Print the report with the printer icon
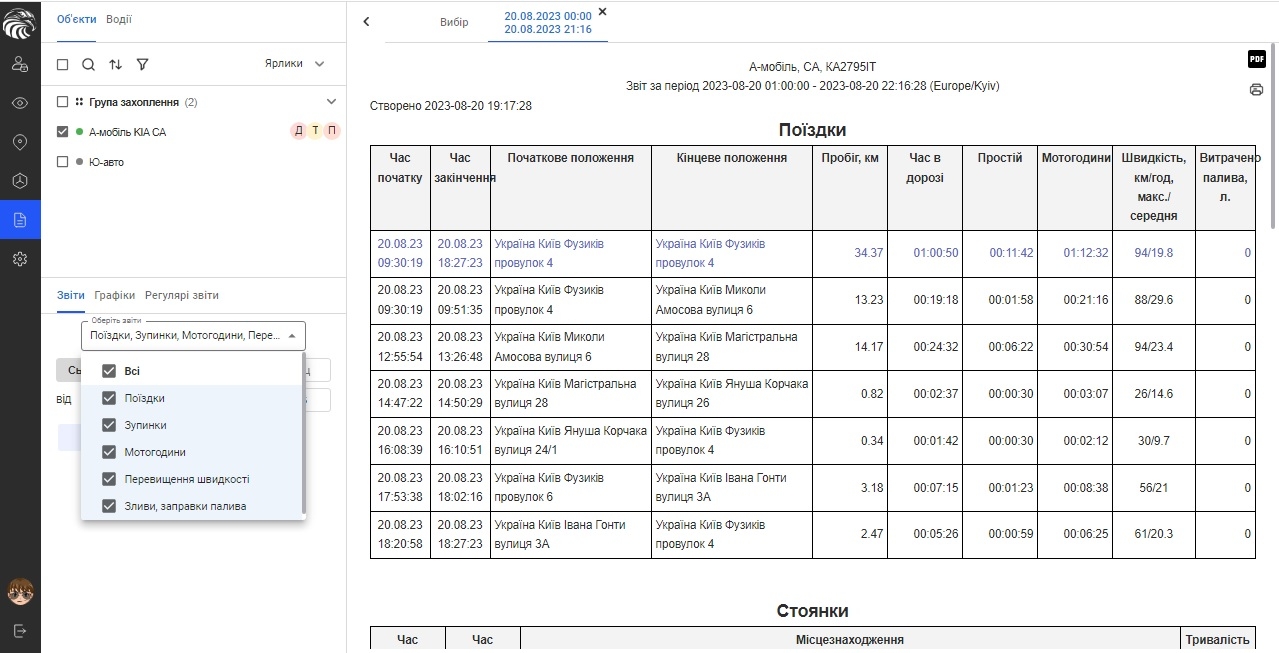This screenshot has height=653, width=1279. pos(1256,89)
